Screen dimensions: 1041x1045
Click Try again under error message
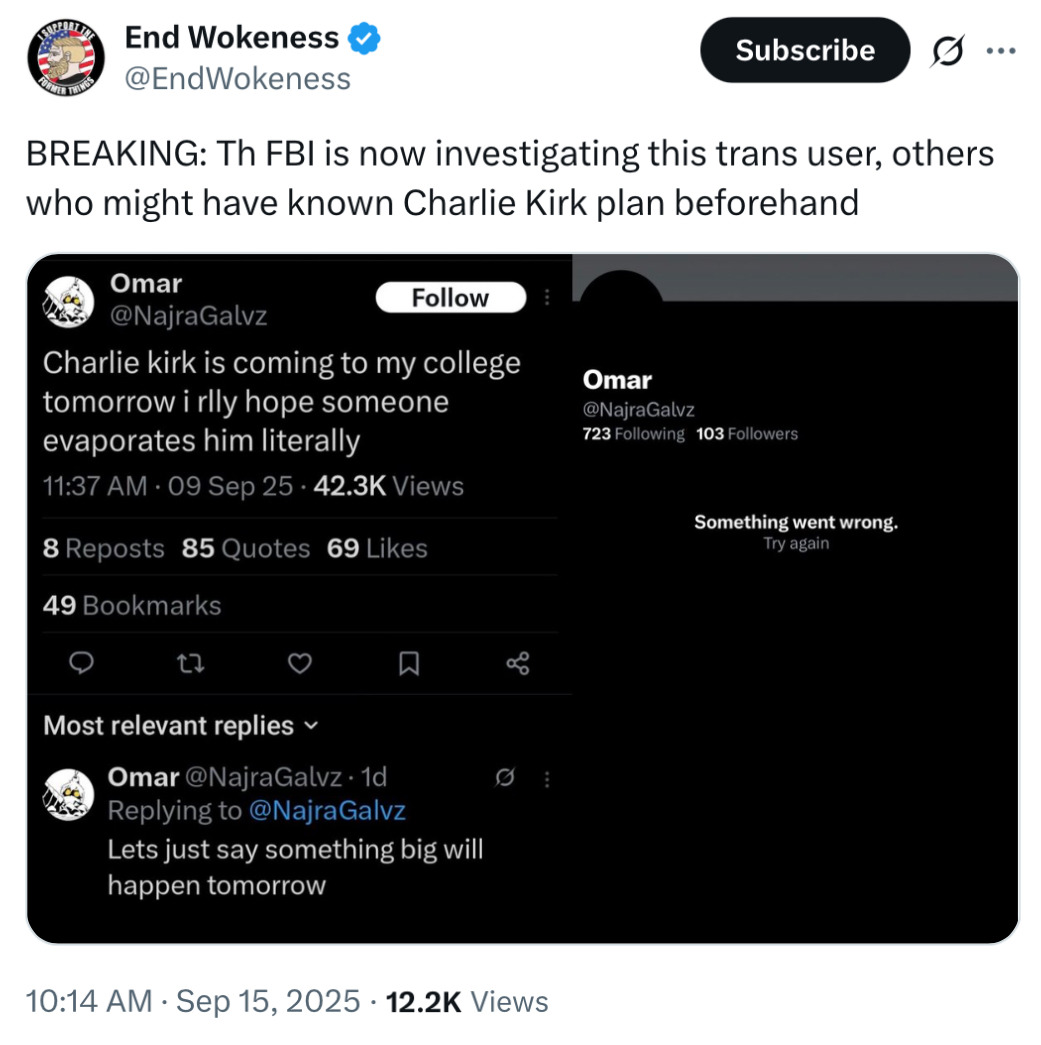[x=796, y=544]
